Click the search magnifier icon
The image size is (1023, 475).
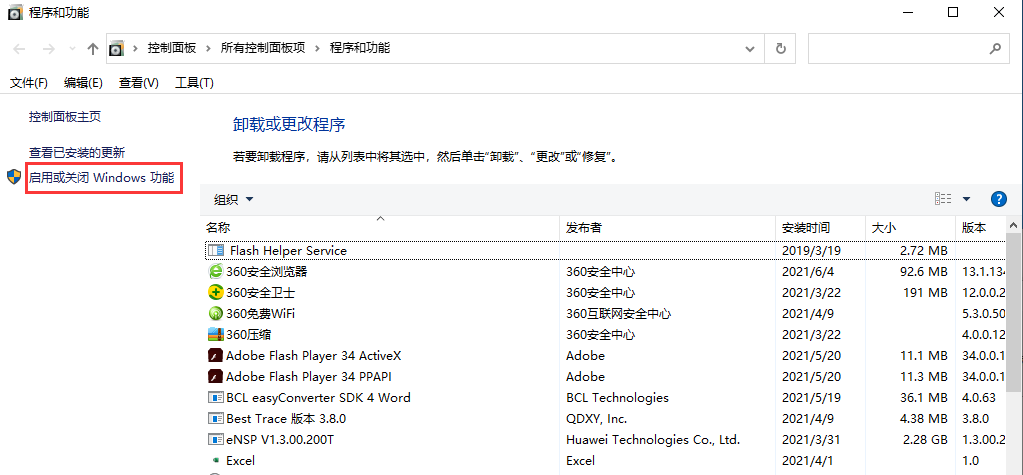click(x=995, y=48)
